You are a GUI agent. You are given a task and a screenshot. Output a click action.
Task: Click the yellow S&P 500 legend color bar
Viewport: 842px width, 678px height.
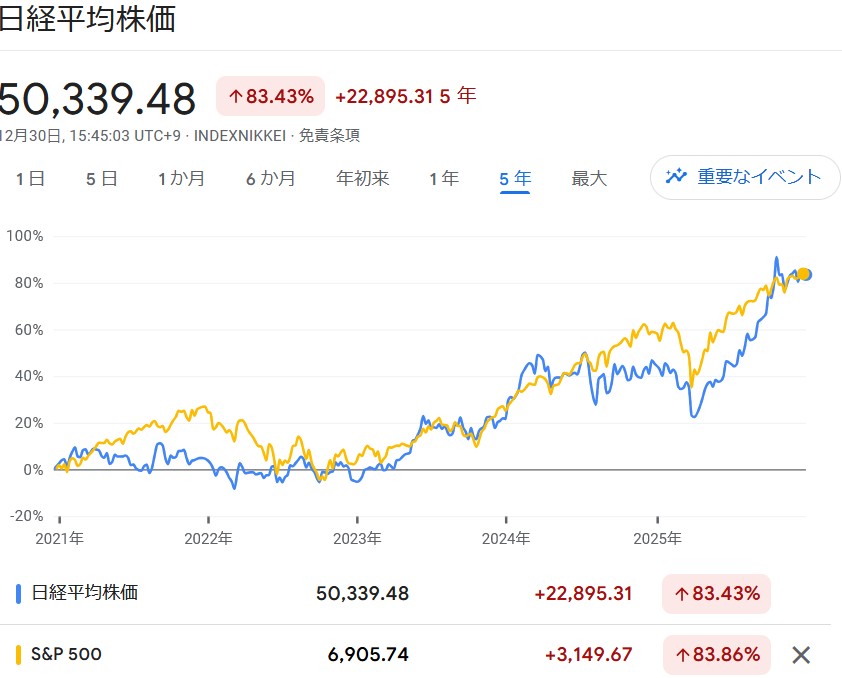19,655
